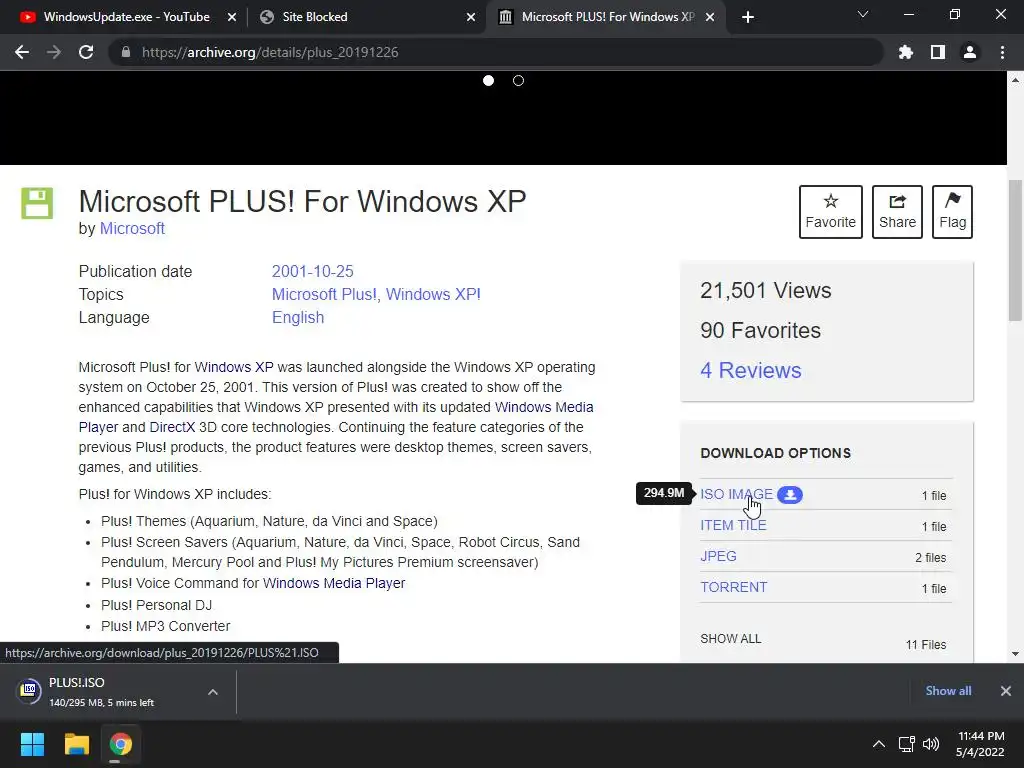Toggle the browser side panel icon
Screen dimensions: 1024x768
[x=938, y=52]
